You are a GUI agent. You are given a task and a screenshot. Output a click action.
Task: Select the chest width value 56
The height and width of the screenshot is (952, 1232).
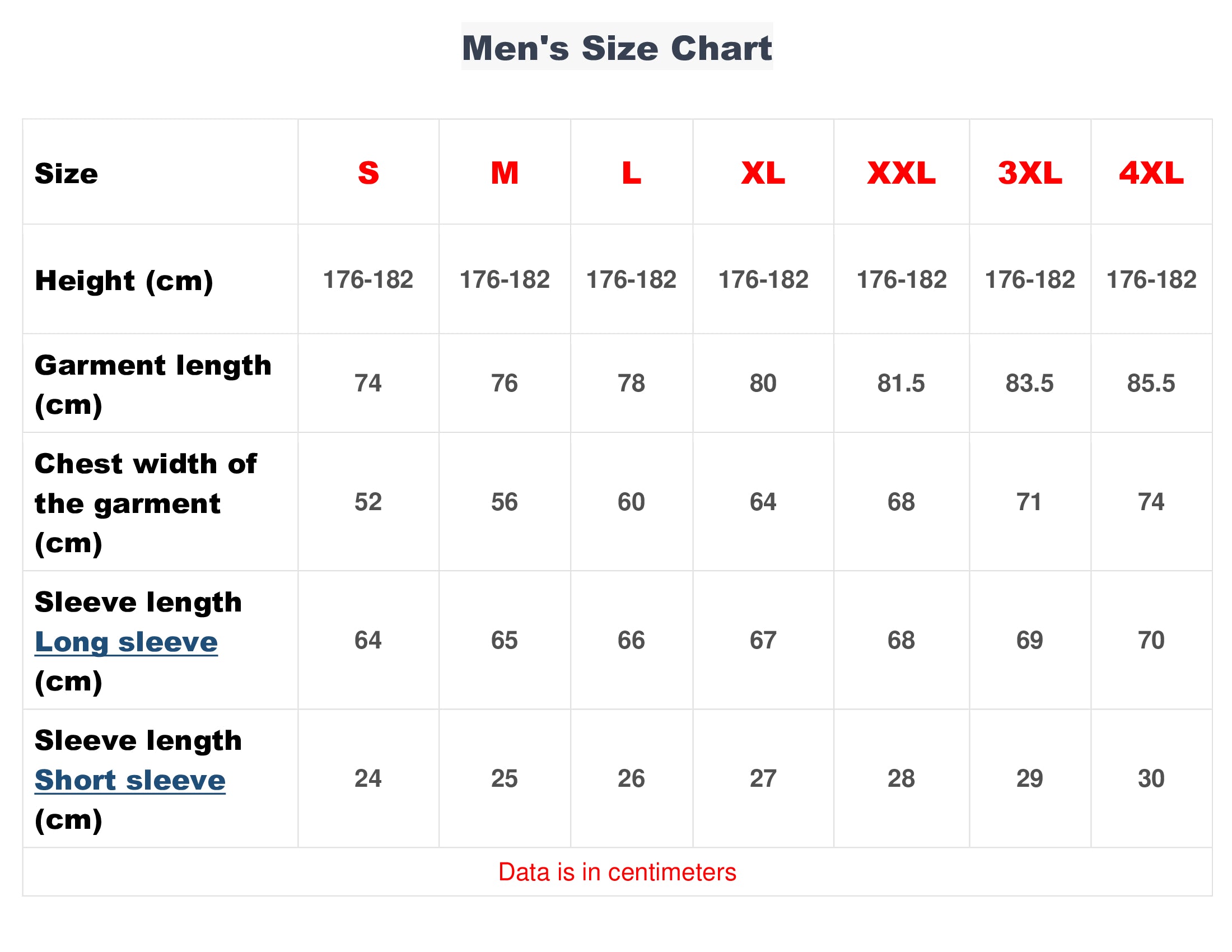click(x=505, y=502)
